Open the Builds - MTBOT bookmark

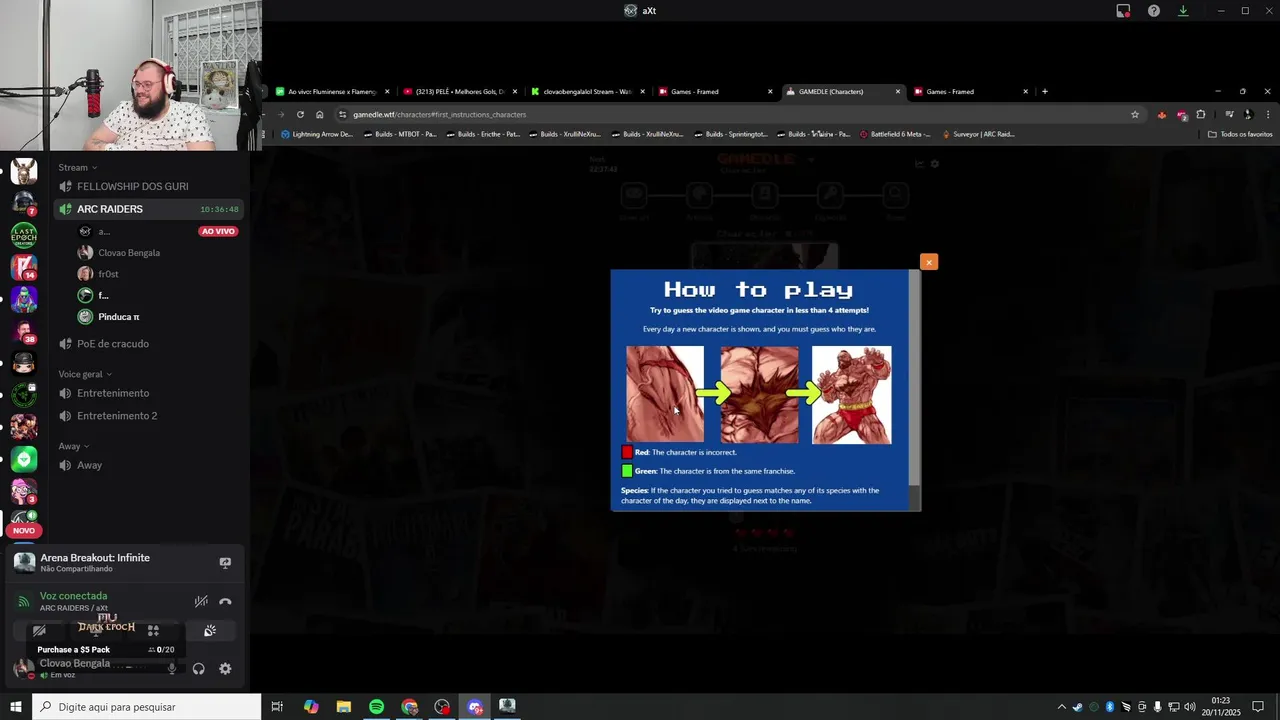tap(400, 134)
